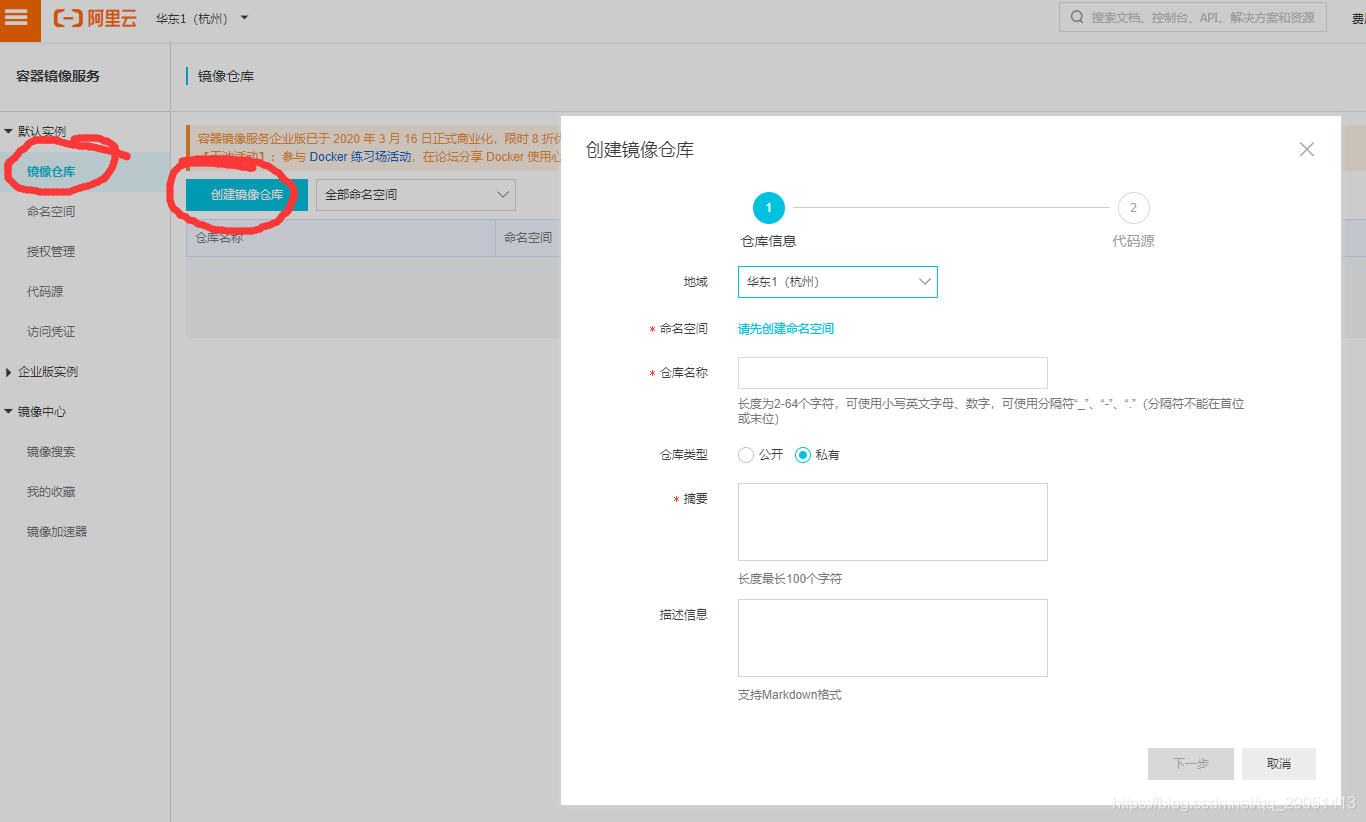Focus the 描述信息 text area

[x=893, y=638]
